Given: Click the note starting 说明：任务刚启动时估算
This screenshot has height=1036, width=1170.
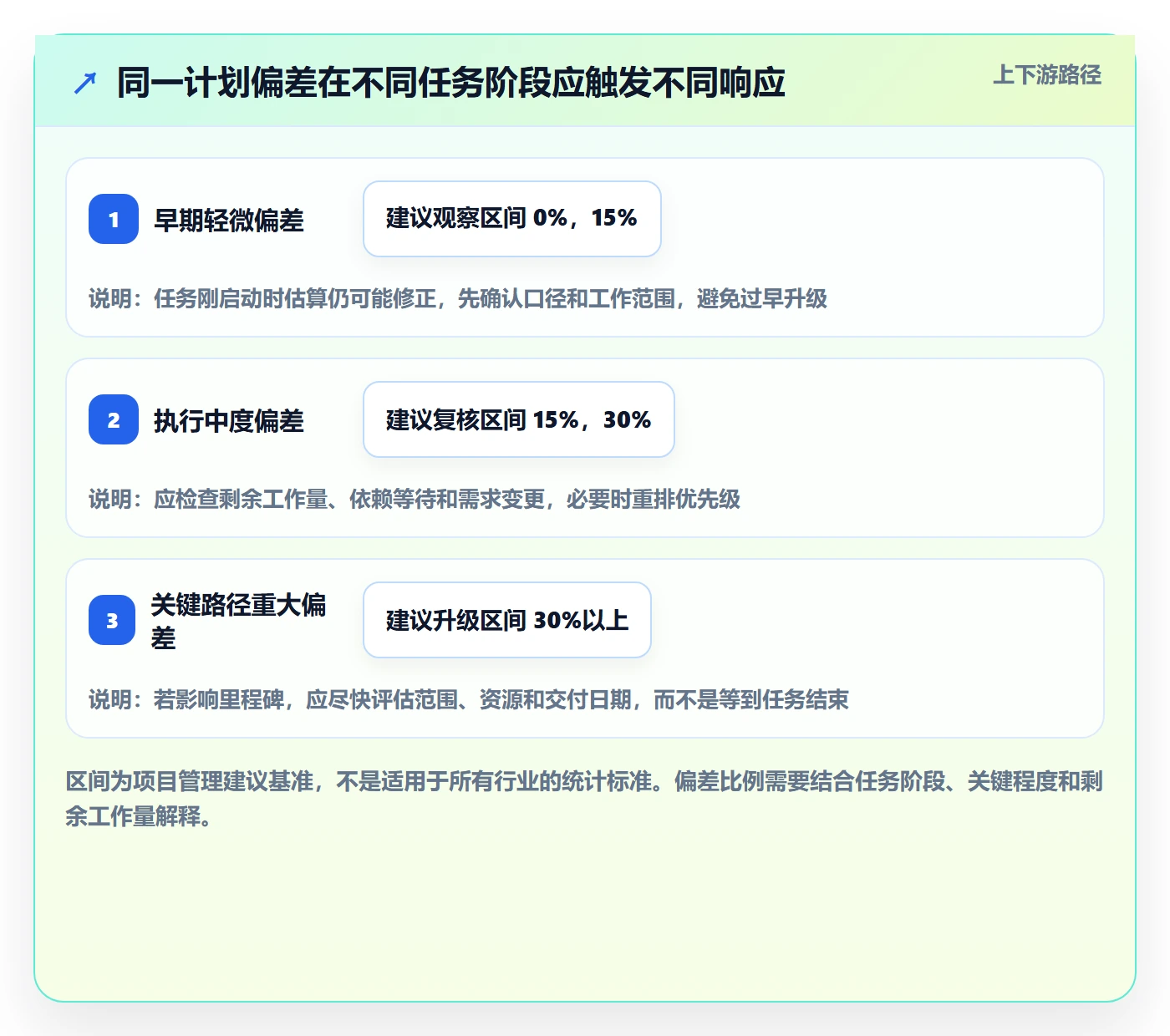Looking at the screenshot, I should [458, 298].
